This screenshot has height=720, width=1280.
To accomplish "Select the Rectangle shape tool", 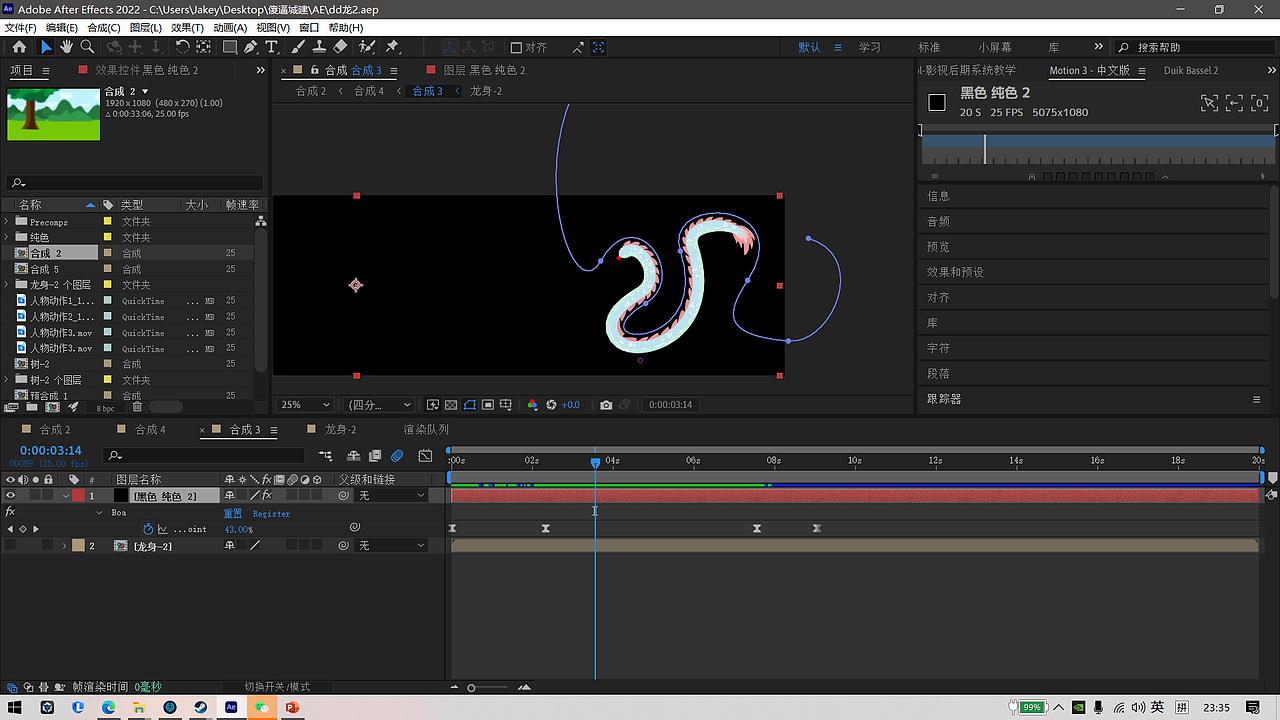I will (230, 47).
